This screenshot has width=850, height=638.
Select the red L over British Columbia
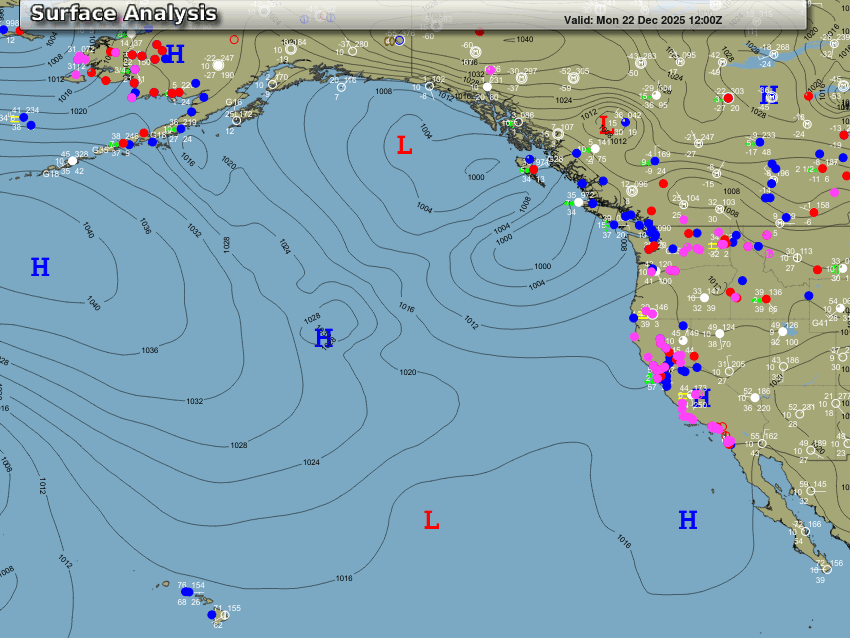[x=604, y=125]
